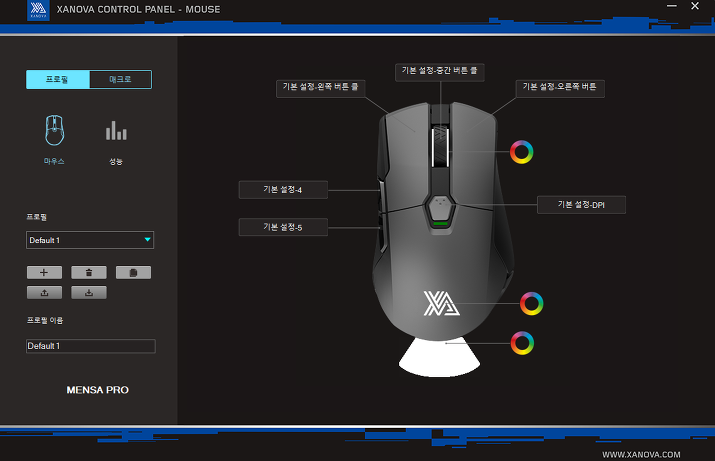Viewport: 715px width, 461px height.
Task: Open bottom glow lighting color ring
Action: pos(522,343)
